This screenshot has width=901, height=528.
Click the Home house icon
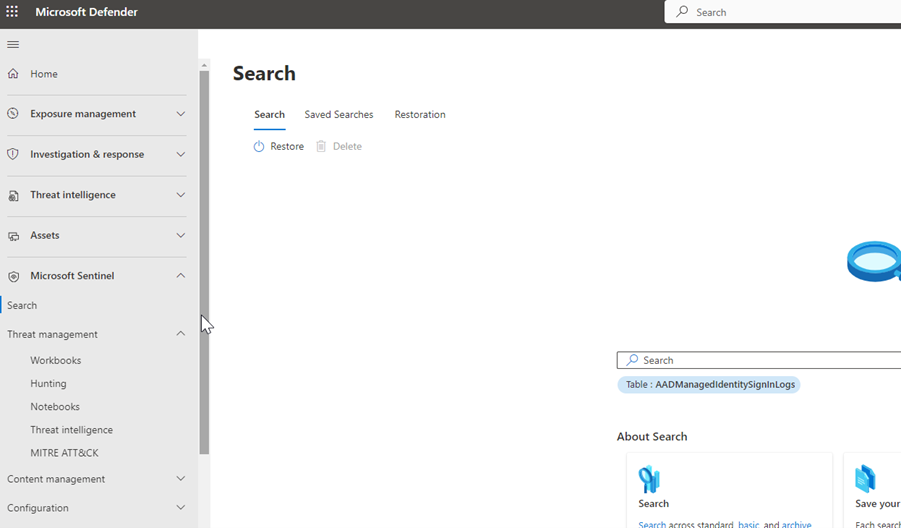(x=13, y=74)
